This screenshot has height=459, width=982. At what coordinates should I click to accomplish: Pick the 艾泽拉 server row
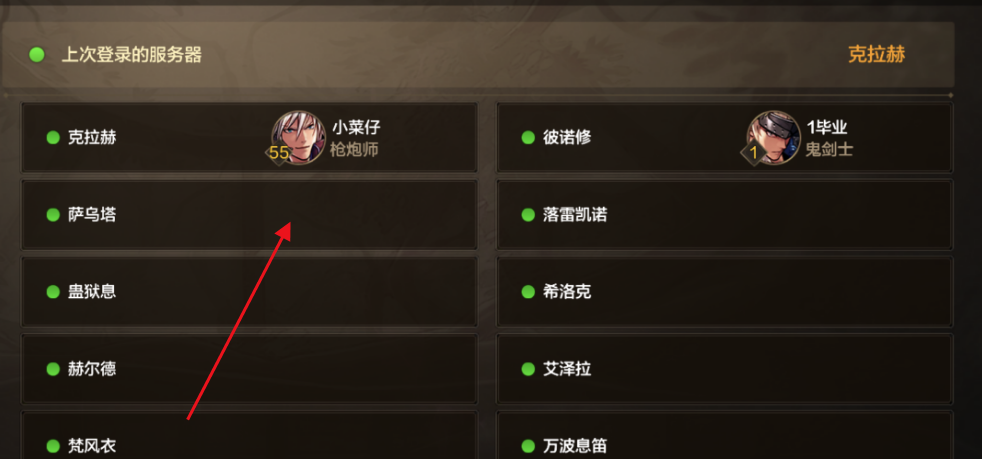point(725,369)
